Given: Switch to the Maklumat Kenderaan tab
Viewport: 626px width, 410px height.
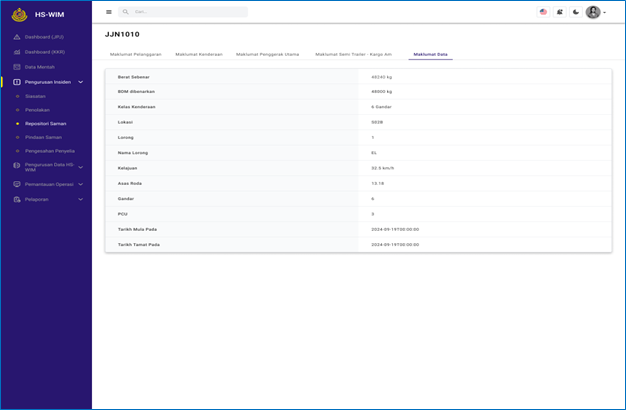Looking at the screenshot, I should (198, 54).
